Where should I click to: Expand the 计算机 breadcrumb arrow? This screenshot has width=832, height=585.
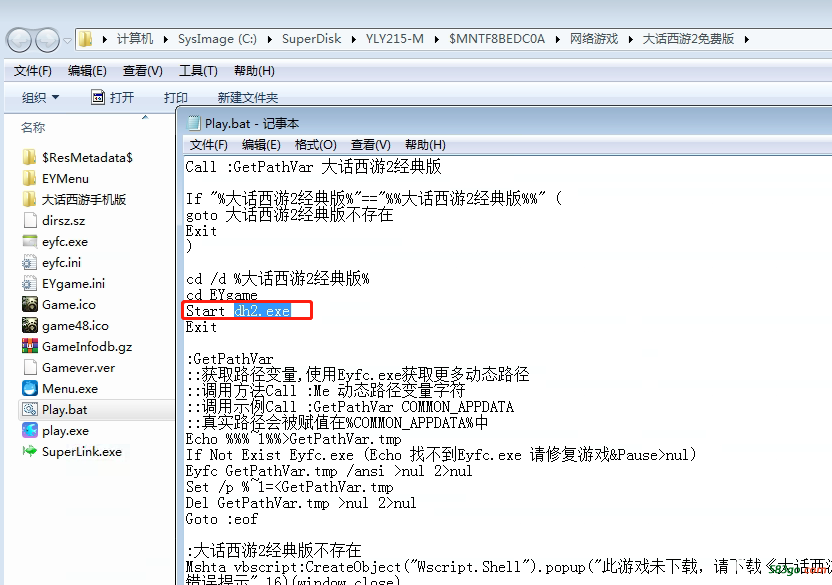point(166,39)
